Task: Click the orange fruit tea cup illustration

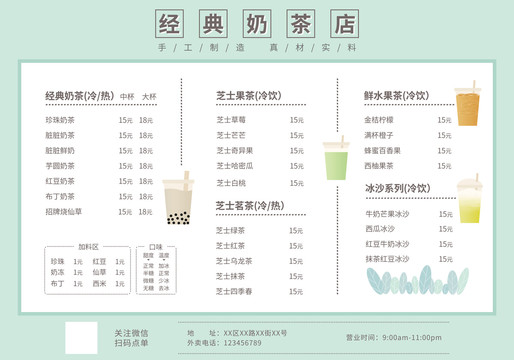Action: 468,103
